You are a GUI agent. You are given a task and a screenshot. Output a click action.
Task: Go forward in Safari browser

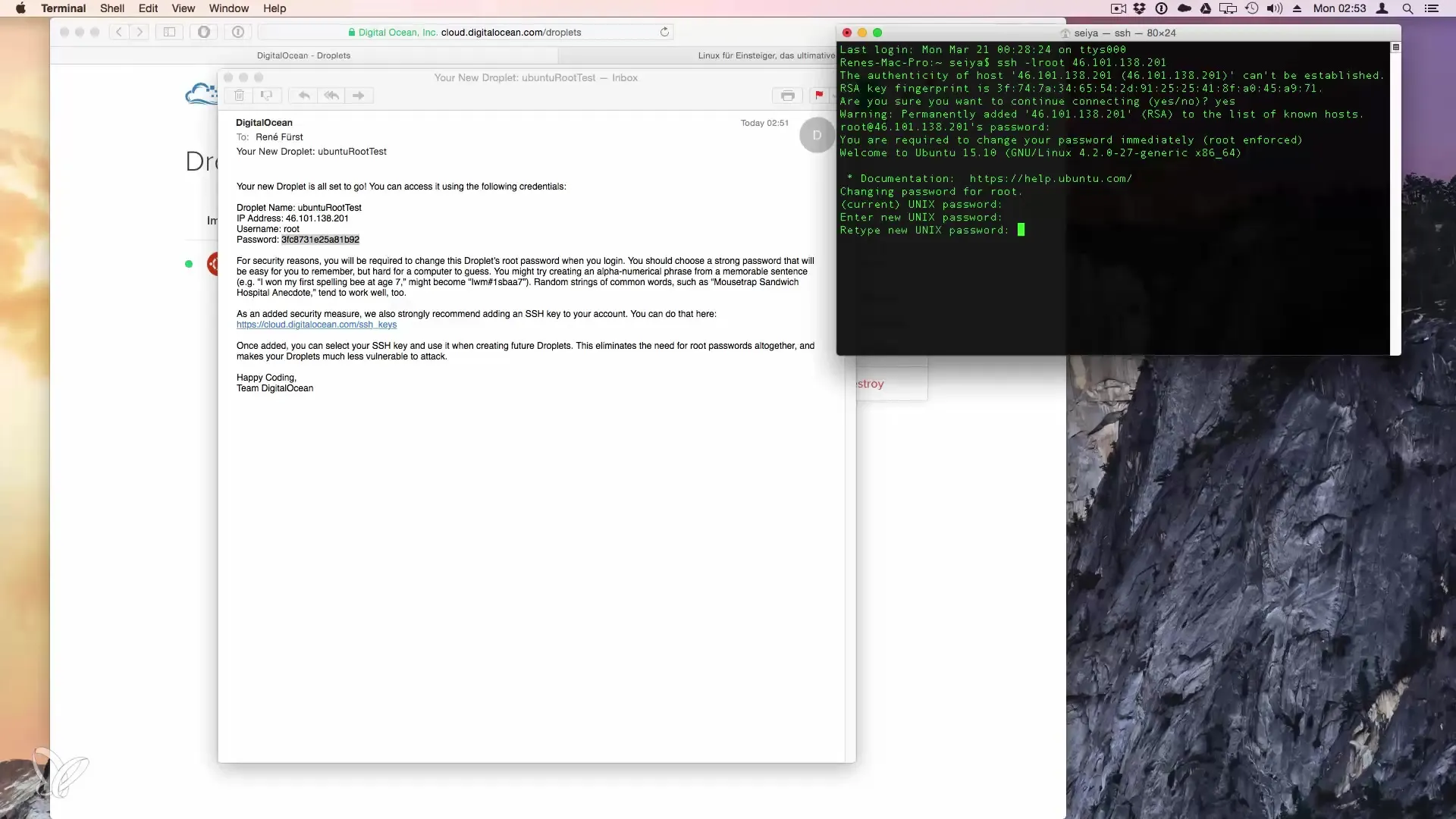point(140,32)
